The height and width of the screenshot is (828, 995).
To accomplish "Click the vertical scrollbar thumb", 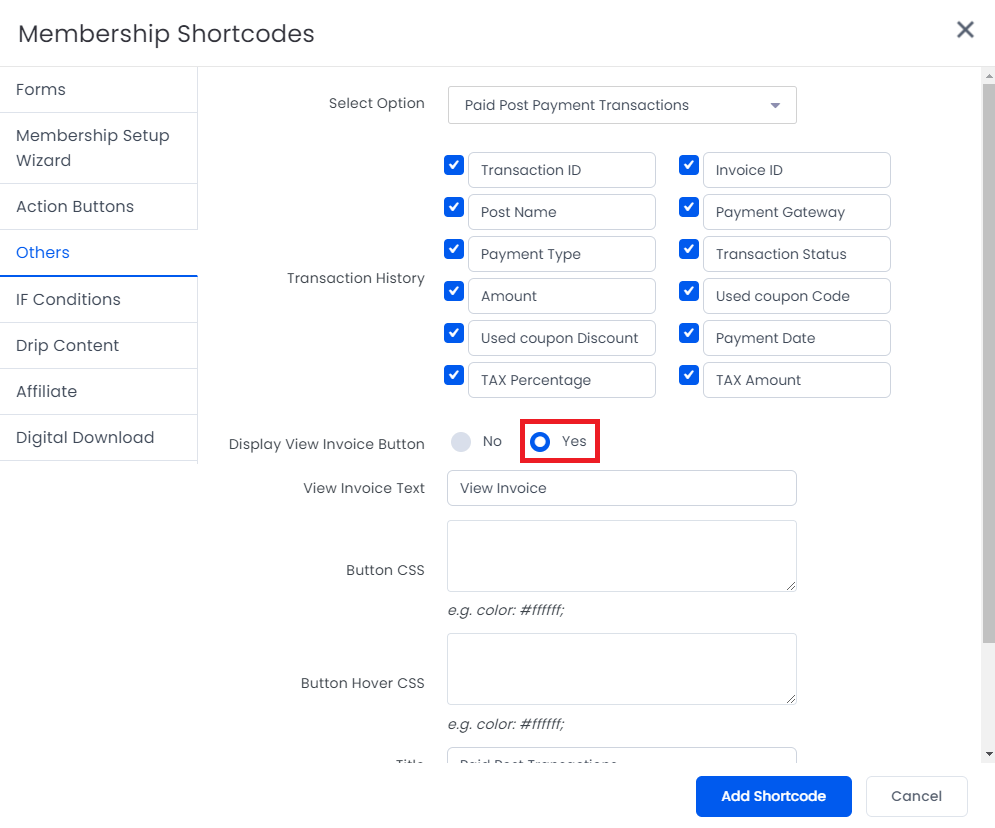I will click(x=989, y=363).
